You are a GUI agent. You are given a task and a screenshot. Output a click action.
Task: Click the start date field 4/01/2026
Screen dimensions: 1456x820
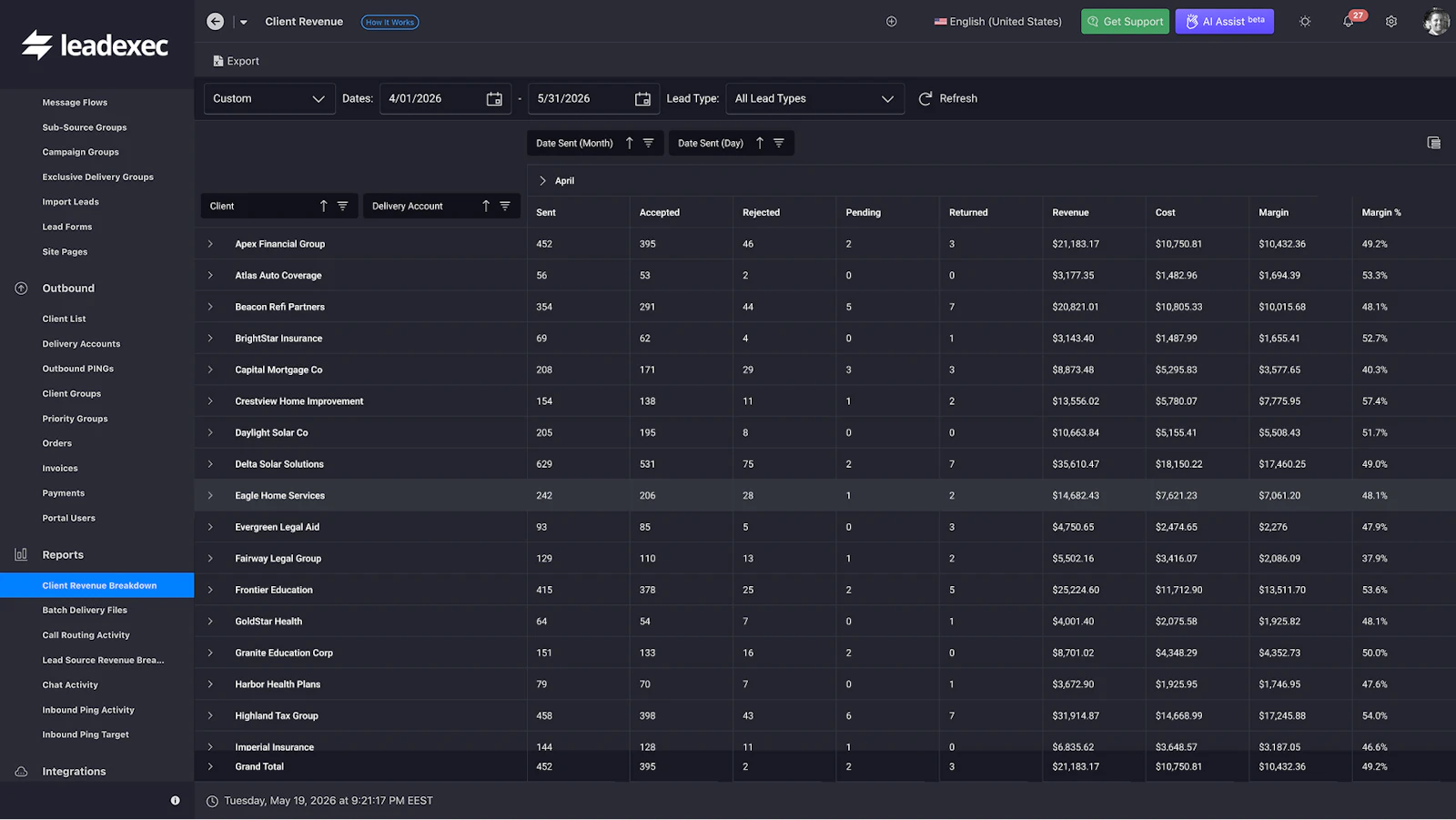[x=435, y=98]
